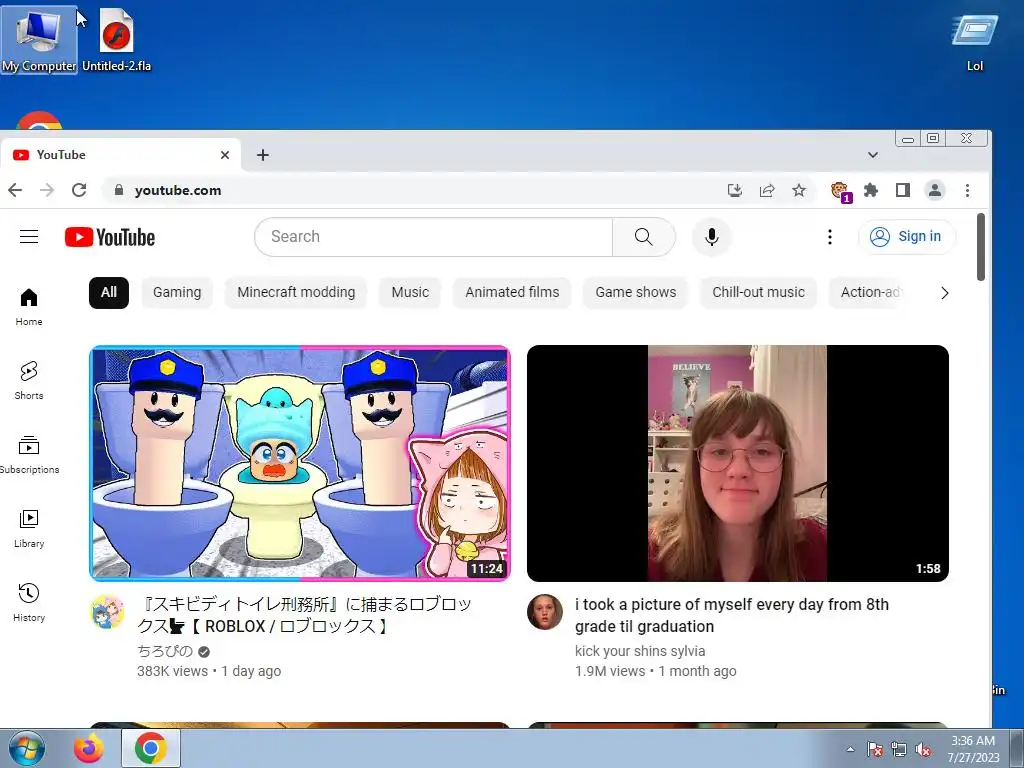Show more category chips with right arrow
This screenshot has height=768, width=1024.
pyautogui.click(x=944, y=293)
